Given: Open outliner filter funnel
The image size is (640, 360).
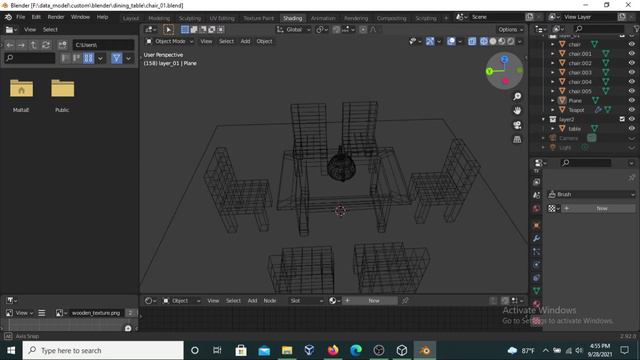Looking at the screenshot, I should (637, 29).
